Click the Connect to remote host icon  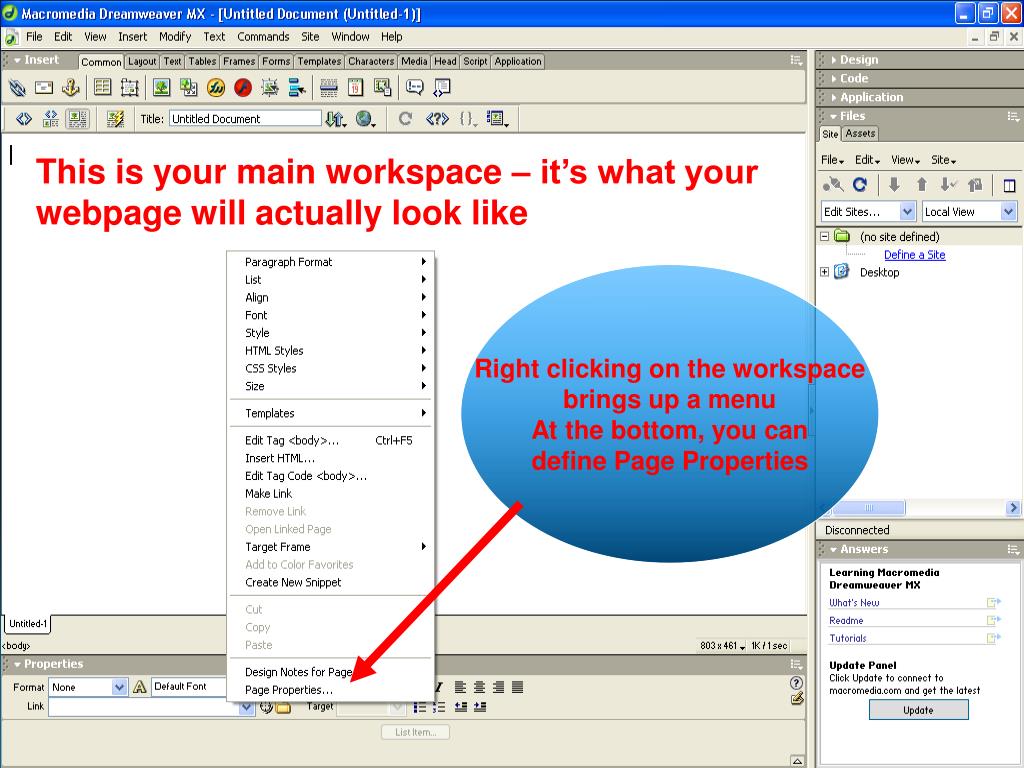[833, 185]
